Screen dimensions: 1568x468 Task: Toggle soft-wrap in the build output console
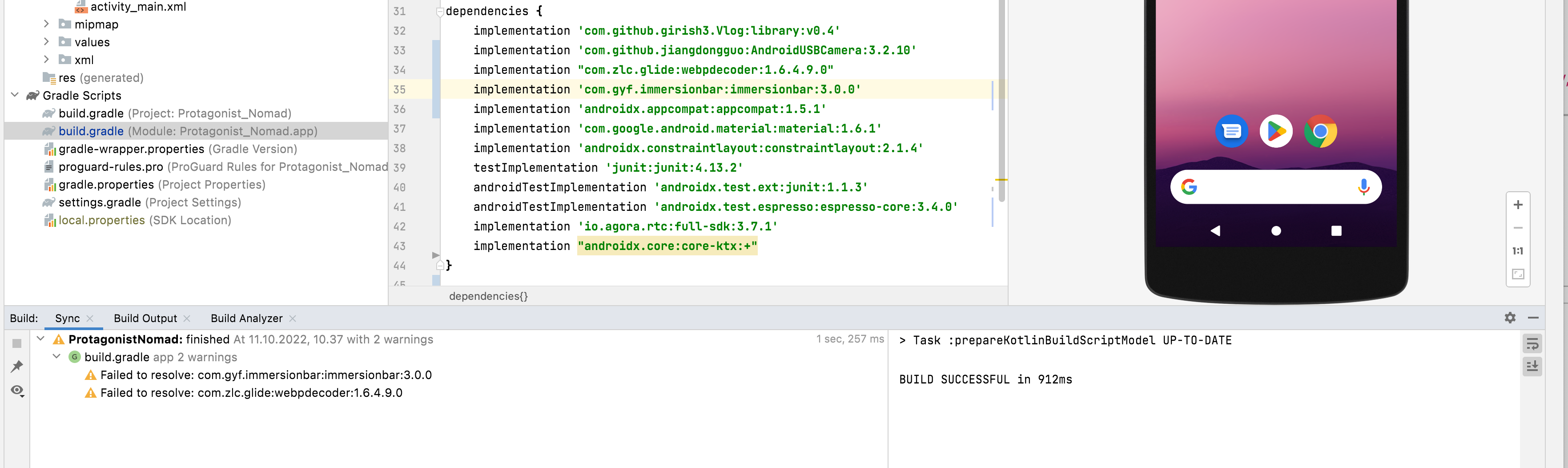pos(1533,343)
